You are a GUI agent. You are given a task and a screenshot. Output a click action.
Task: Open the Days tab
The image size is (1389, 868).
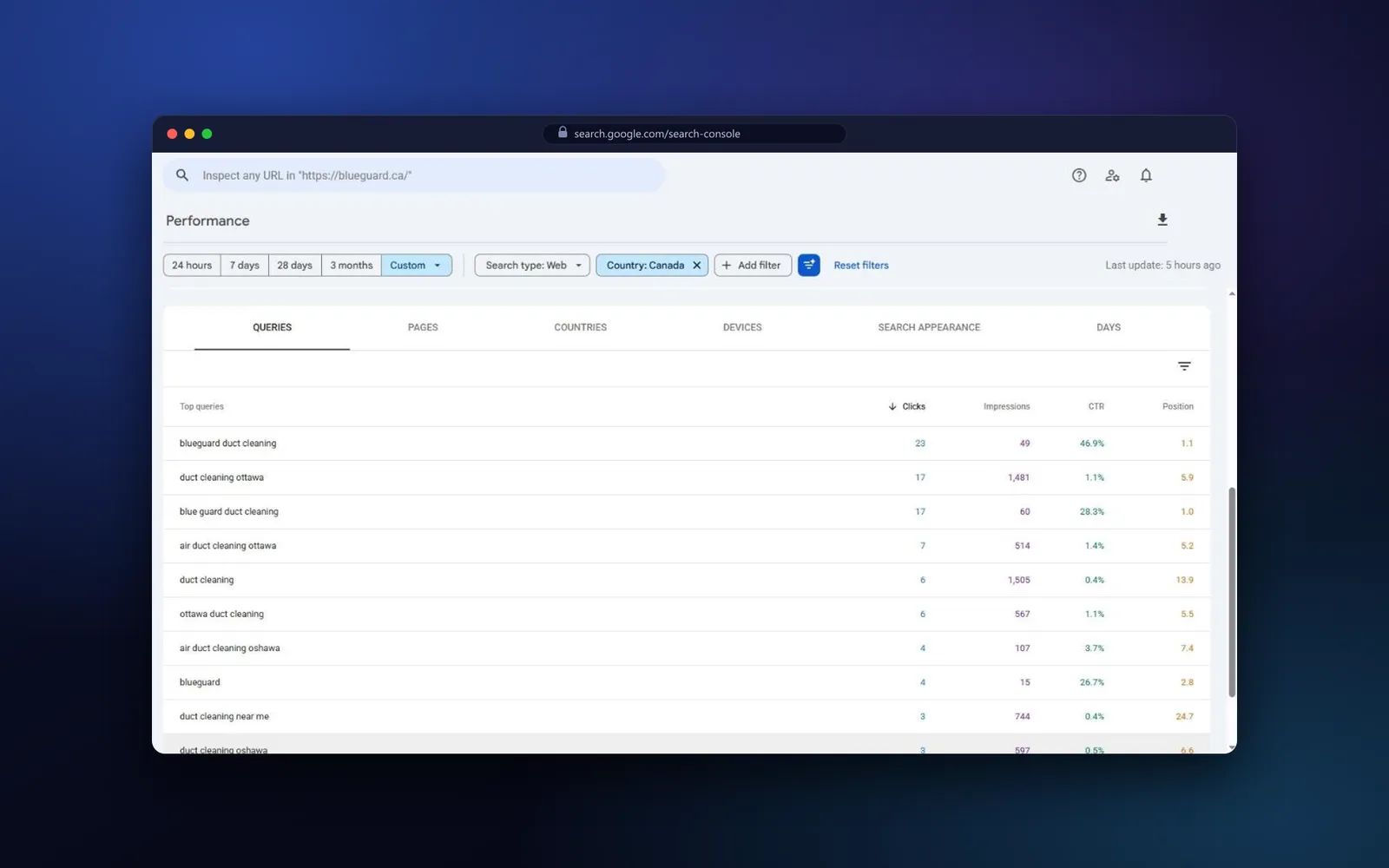pos(1109,328)
